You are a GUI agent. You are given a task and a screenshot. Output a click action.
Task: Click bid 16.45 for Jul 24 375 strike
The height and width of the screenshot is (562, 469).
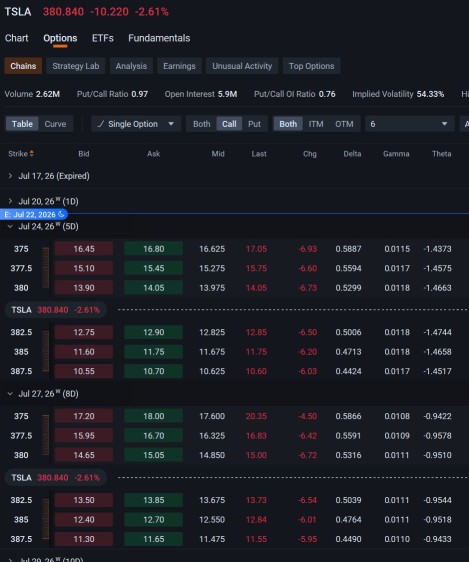pos(84,249)
